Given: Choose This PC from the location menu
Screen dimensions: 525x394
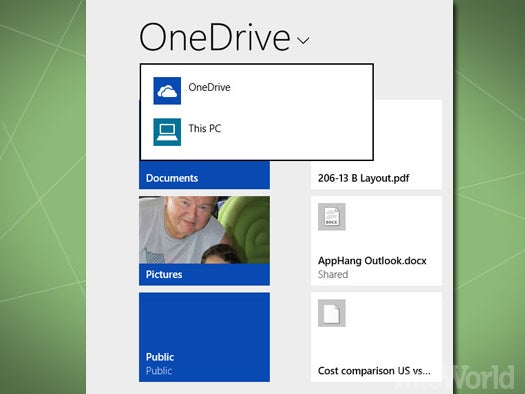Looking at the screenshot, I should pyautogui.click(x=256, y=132).
